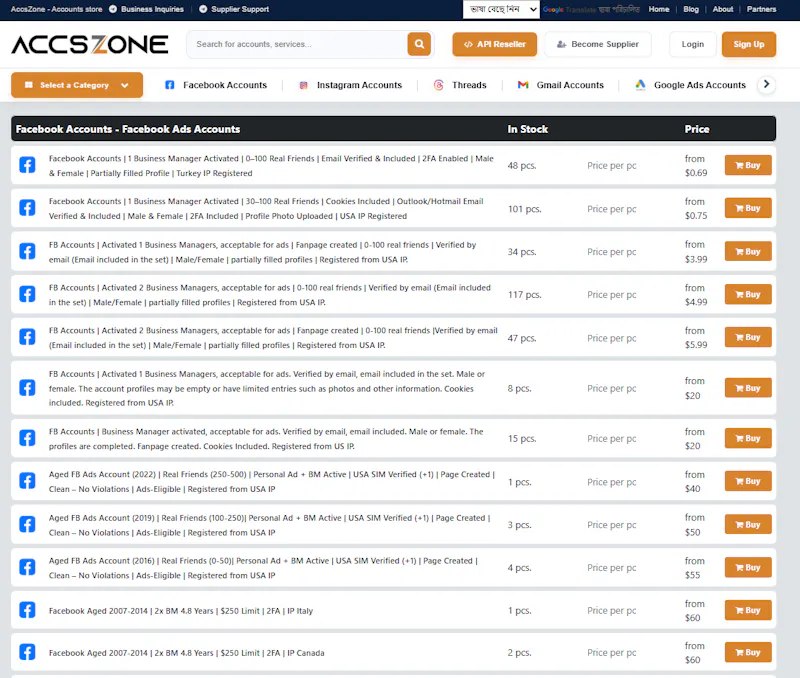Click the Google Ads category logo icon

coord(640,85)
